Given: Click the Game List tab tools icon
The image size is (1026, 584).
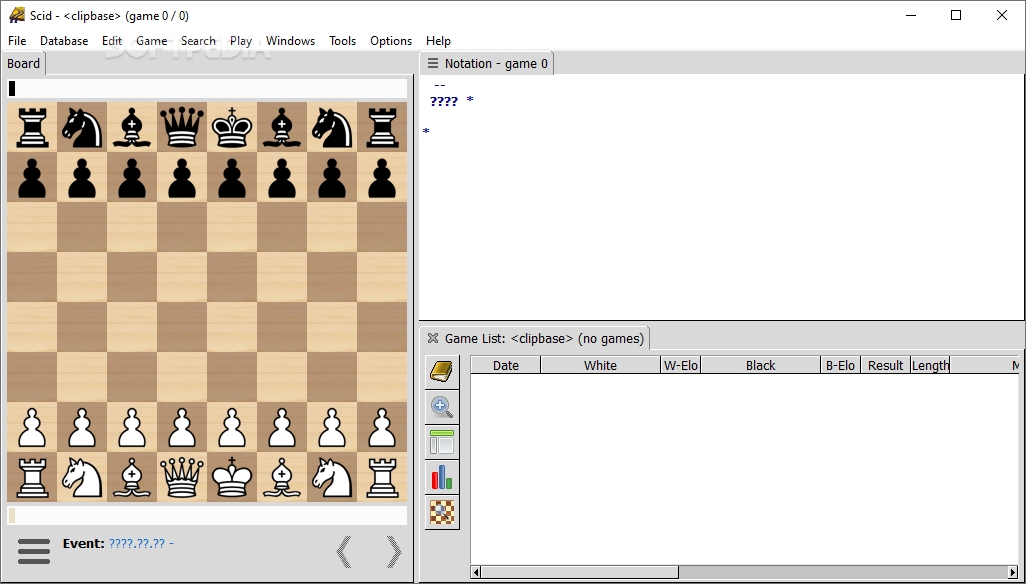Looking at the screenshot, I should pyautogui.click(x=433, y=338).
